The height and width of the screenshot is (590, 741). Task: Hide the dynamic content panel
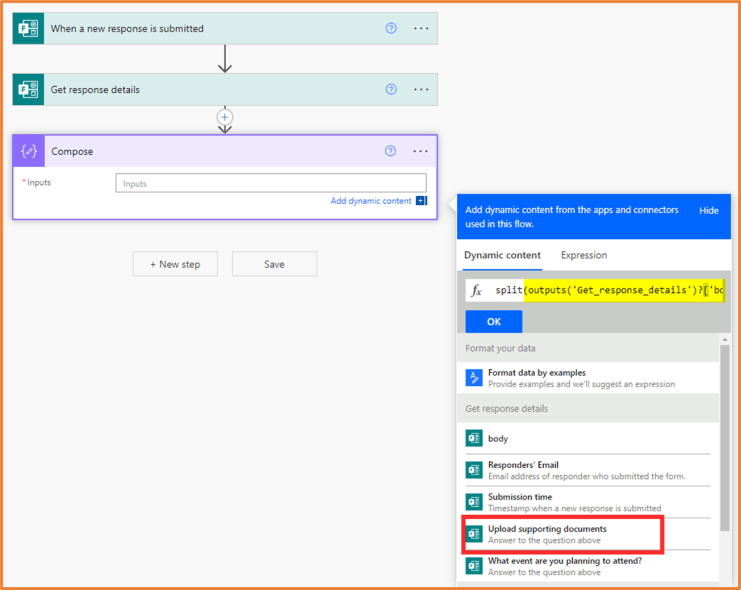pos(709,211)
